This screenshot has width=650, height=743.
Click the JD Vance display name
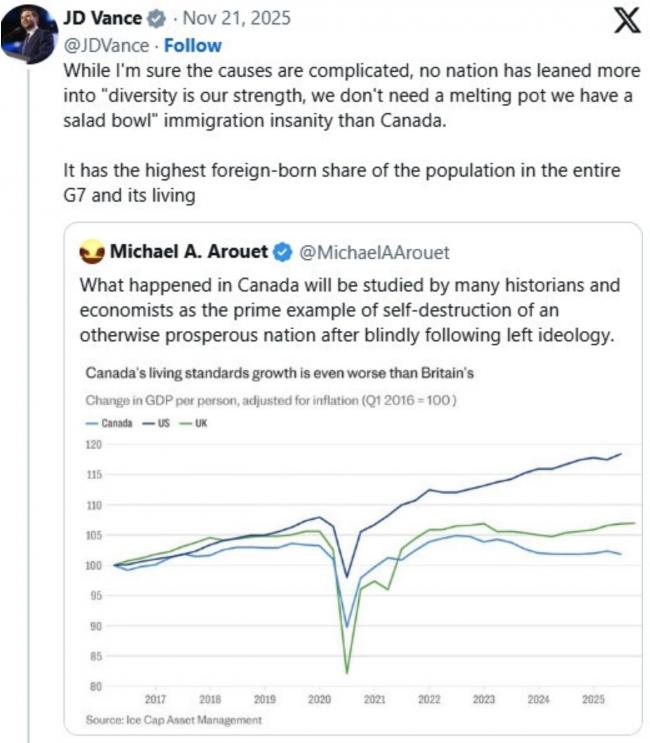(102, 19)
